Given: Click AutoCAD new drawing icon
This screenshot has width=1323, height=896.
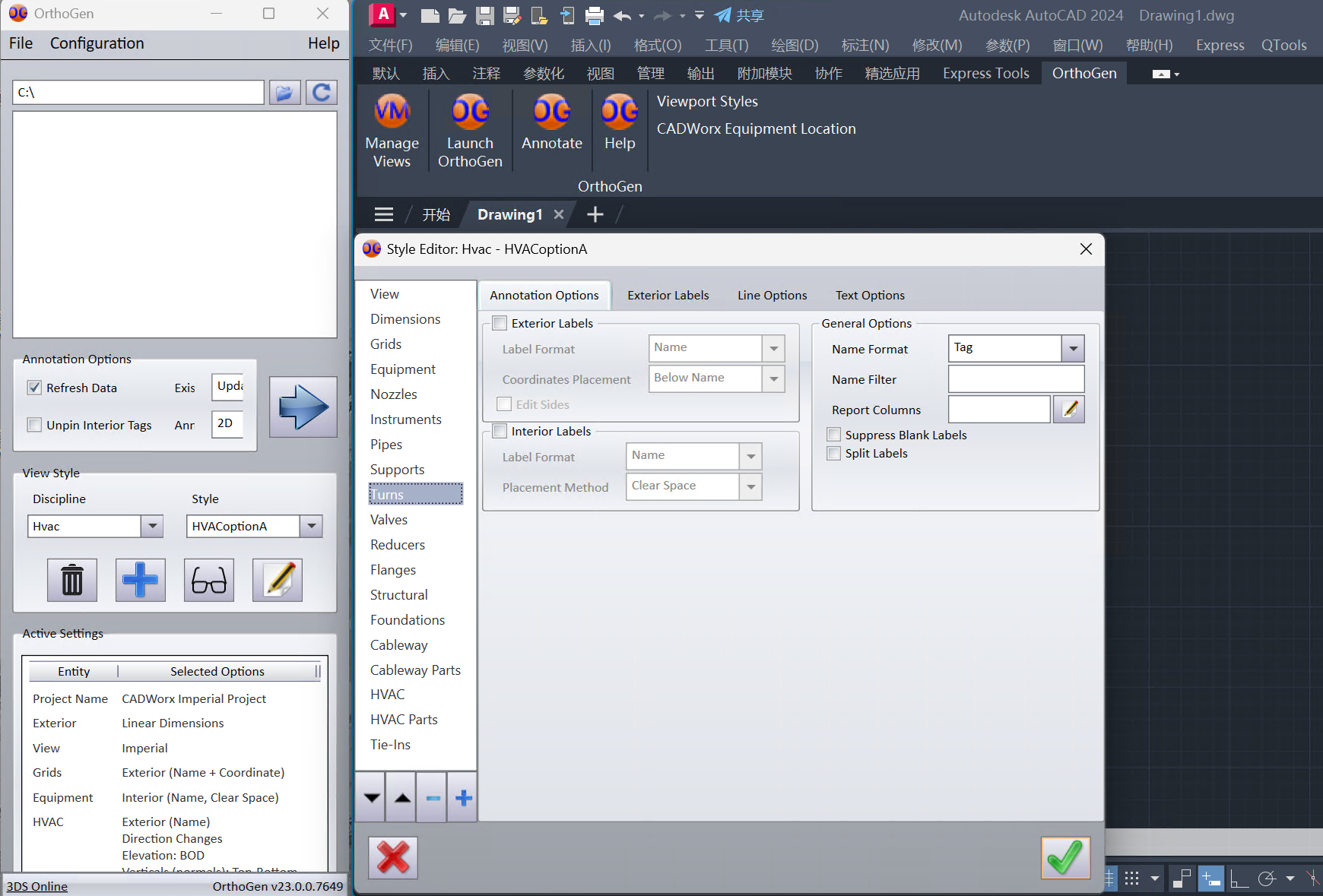Looking at the screenshot, I should (430, 15).
